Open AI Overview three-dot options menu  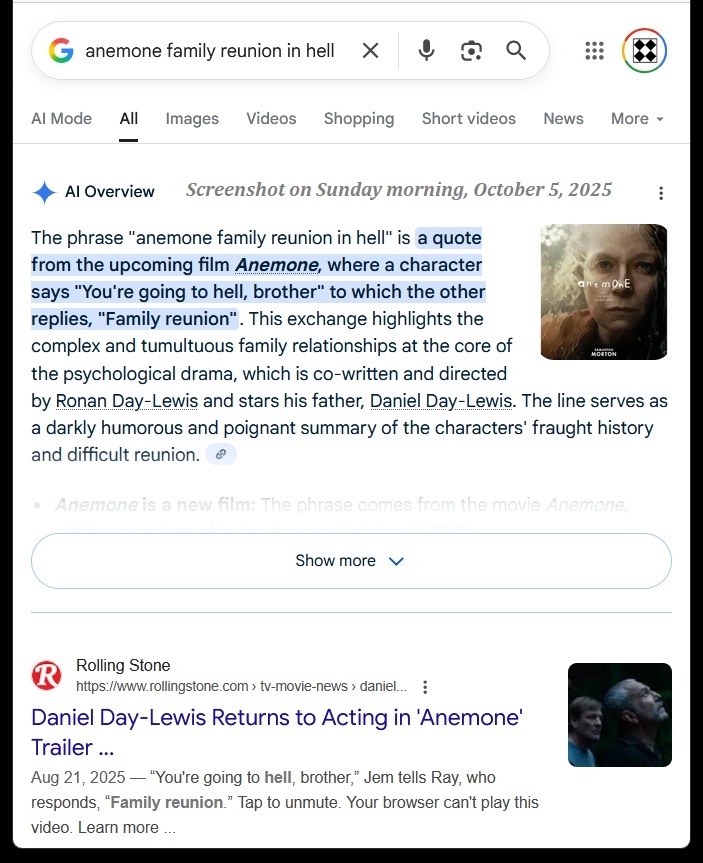[x=661, y=193]
